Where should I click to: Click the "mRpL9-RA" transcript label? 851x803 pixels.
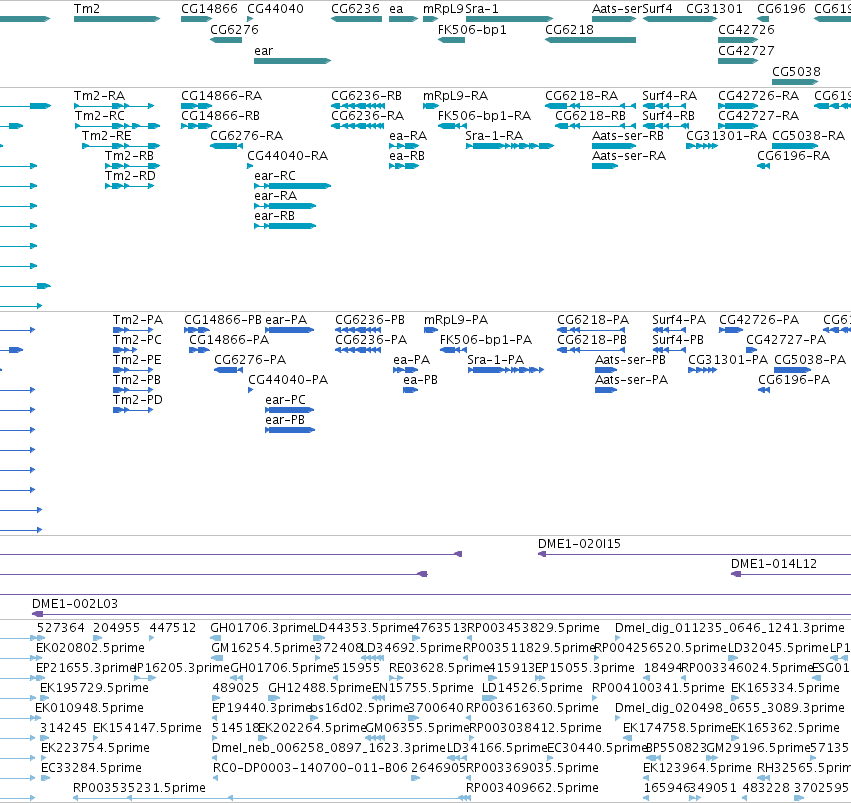pyautogui.click(x=455, y=96)
